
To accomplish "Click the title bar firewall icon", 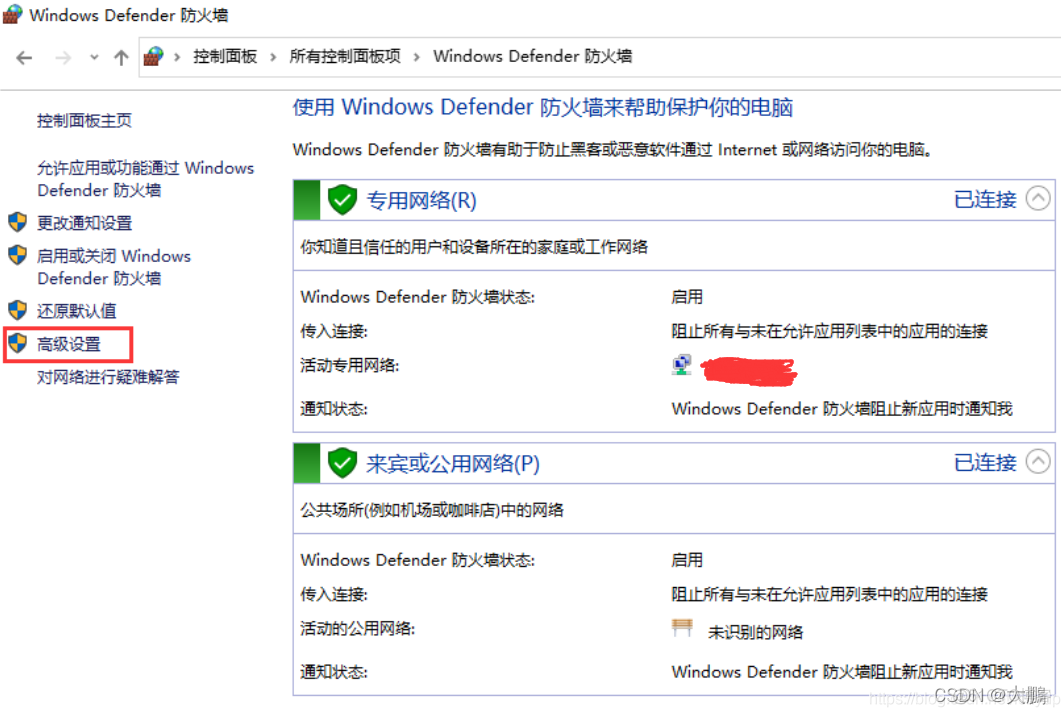I will click(12, 14).
